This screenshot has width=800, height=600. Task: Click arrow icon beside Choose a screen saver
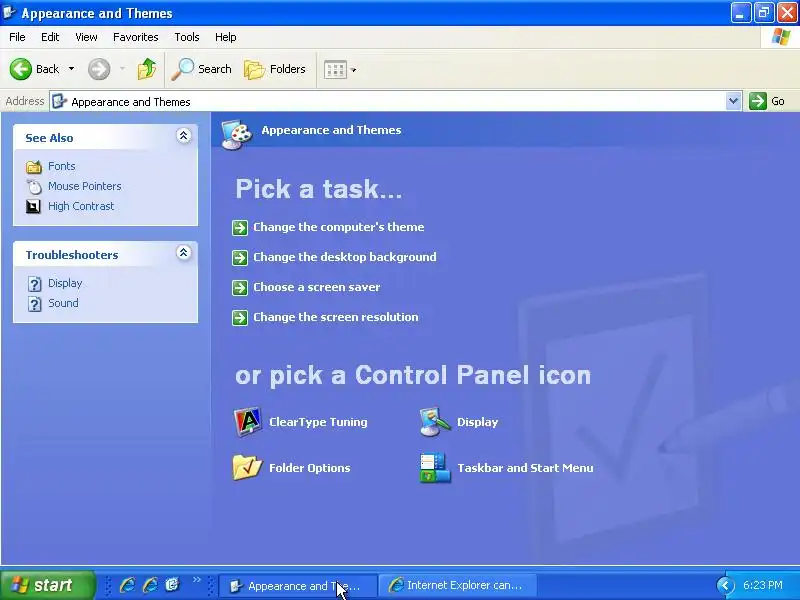coord(240,288)
